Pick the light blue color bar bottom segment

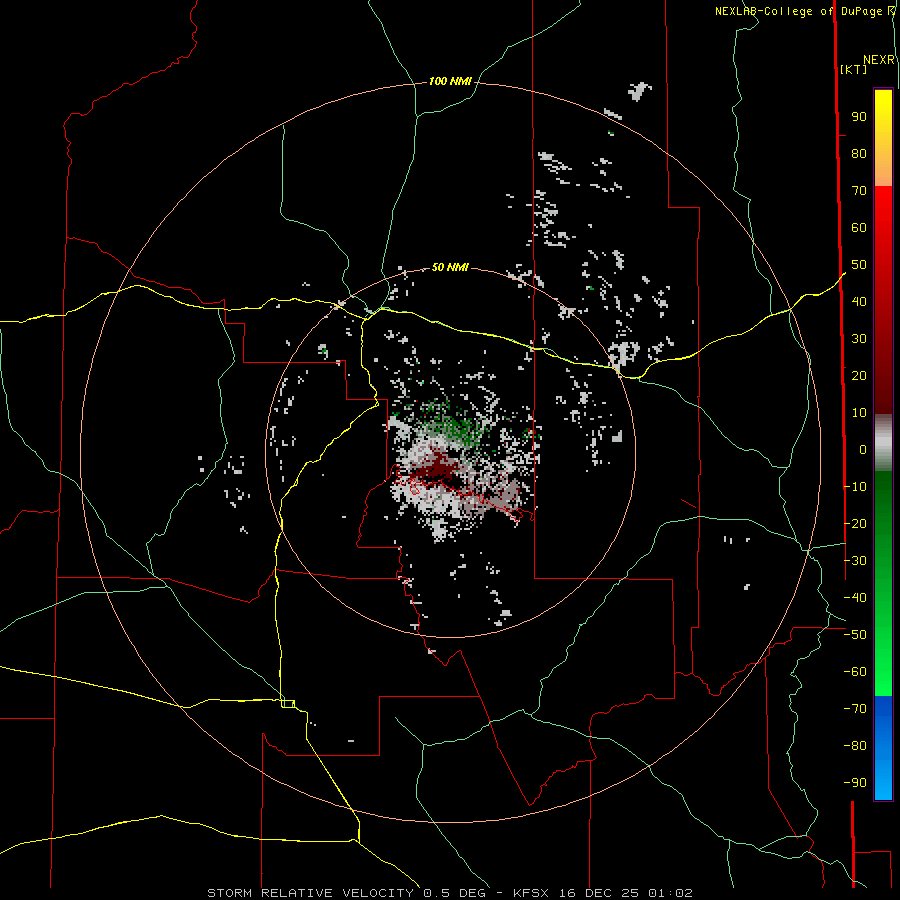pos(883,781)
